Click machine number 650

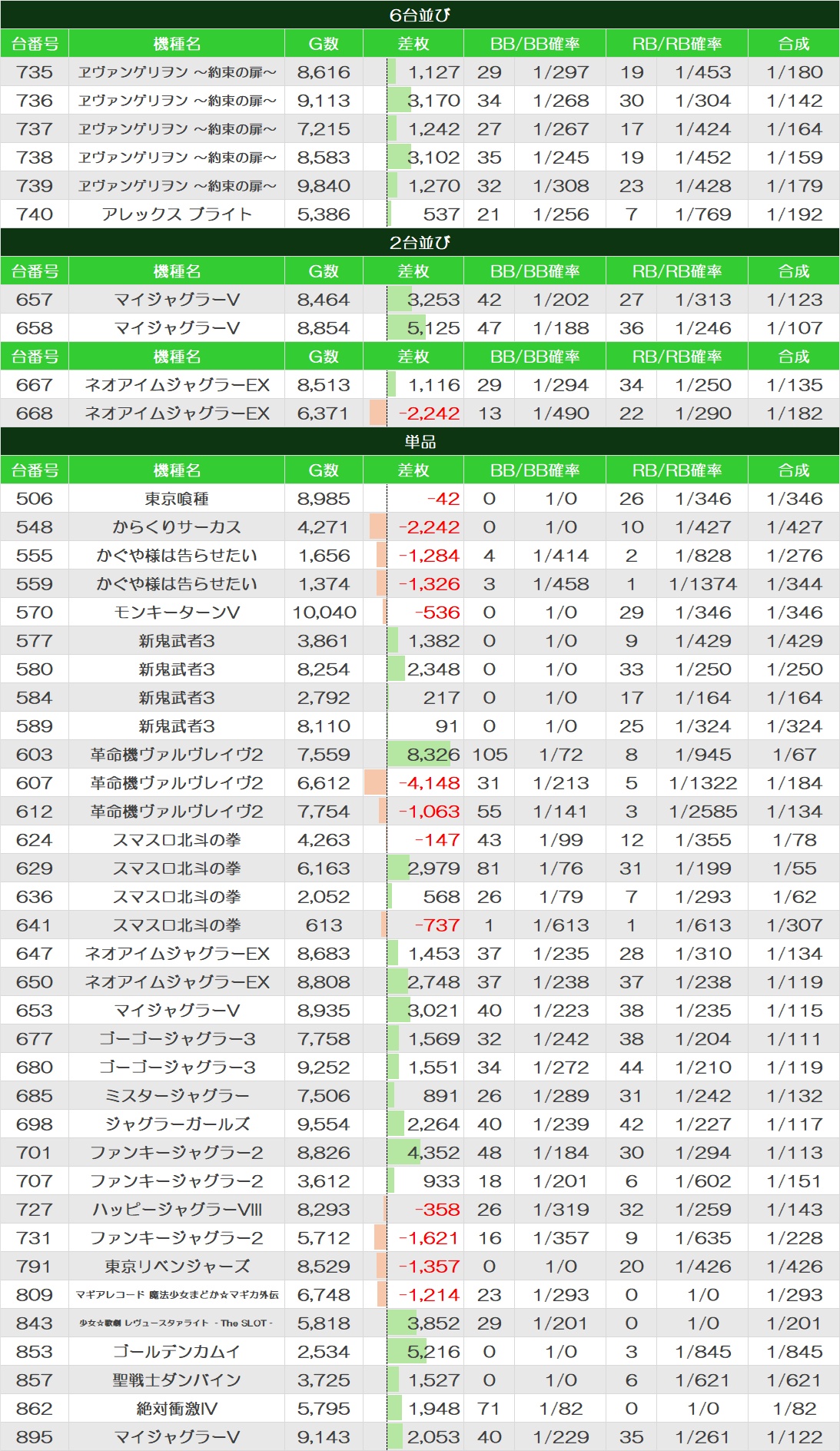[x=35, y=982]
